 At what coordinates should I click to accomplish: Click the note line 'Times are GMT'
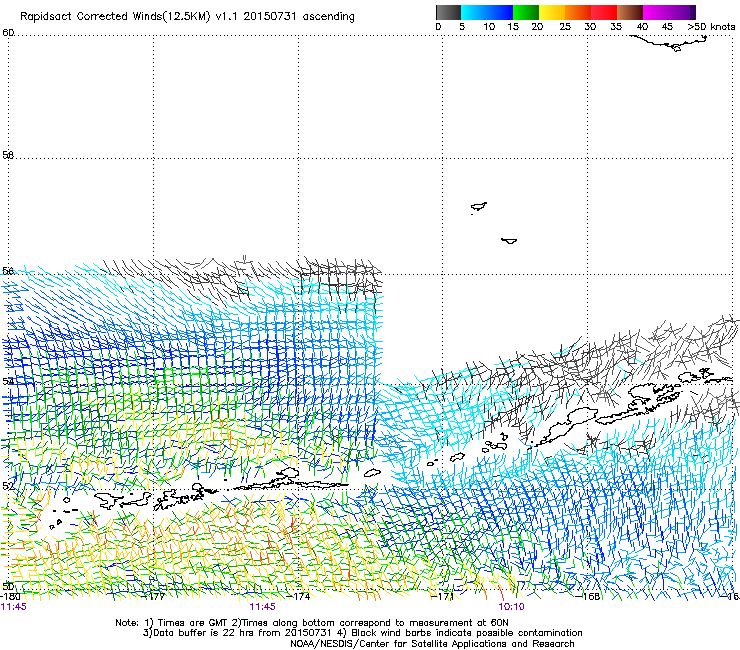click(x=312, y=623)
